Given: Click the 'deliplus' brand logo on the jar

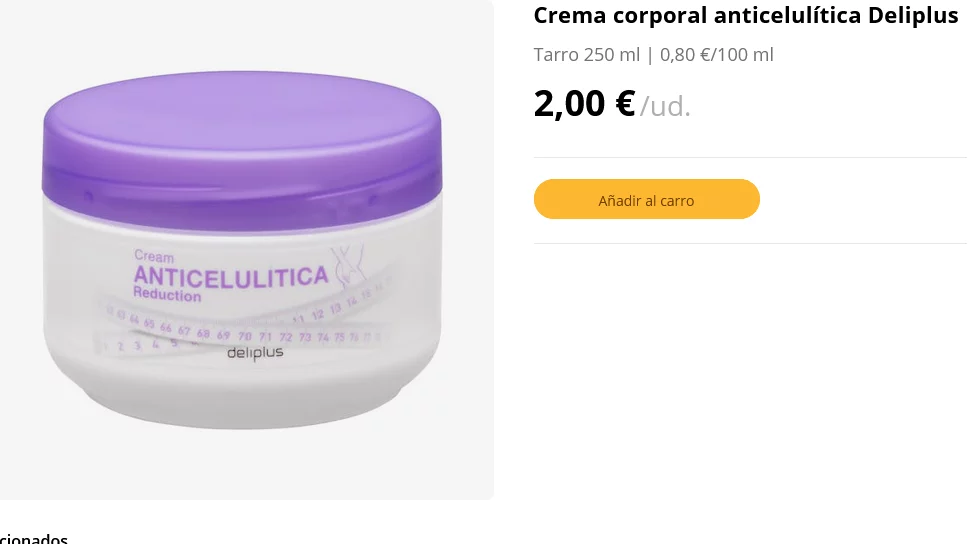Looking at the screenshot, I should pos(255,353).
